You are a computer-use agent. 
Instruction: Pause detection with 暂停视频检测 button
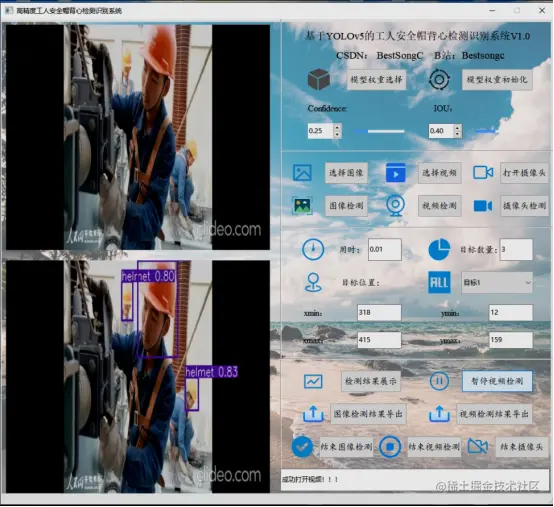pos(497,381)
